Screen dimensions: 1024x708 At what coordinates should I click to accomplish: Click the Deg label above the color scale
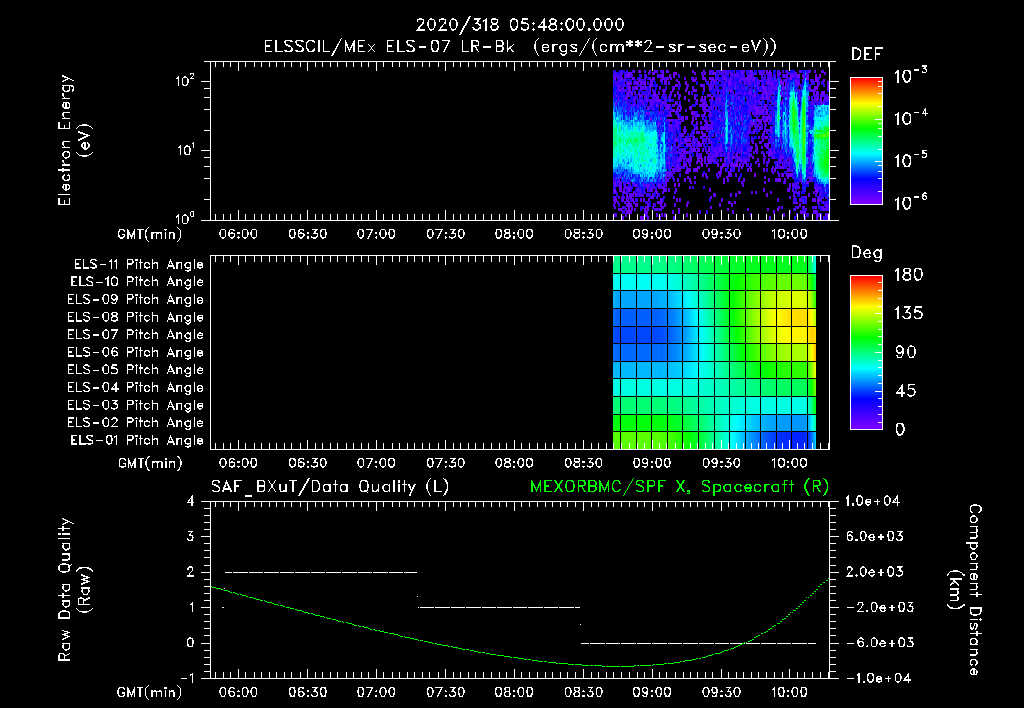[867, 253]
